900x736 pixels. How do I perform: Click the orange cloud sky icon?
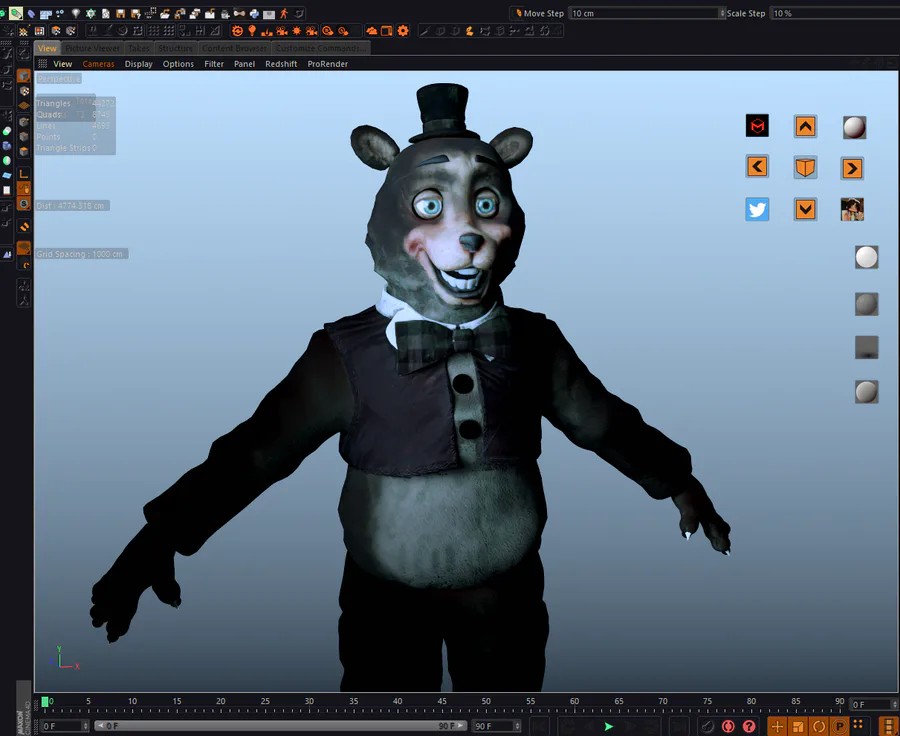tap(371, 30)
